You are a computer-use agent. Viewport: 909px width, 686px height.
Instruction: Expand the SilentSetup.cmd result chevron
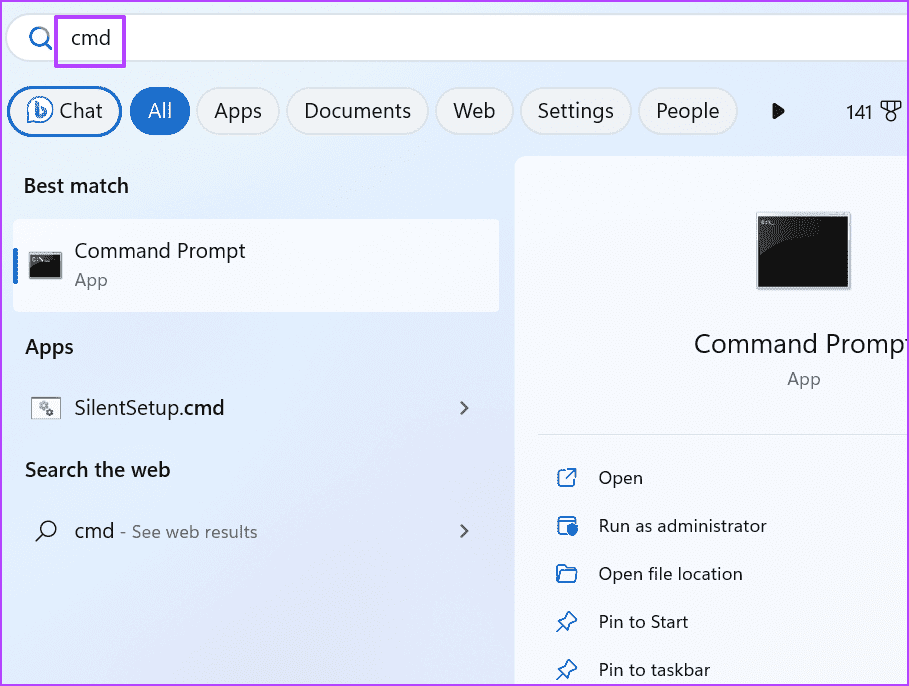coord(464,408)
